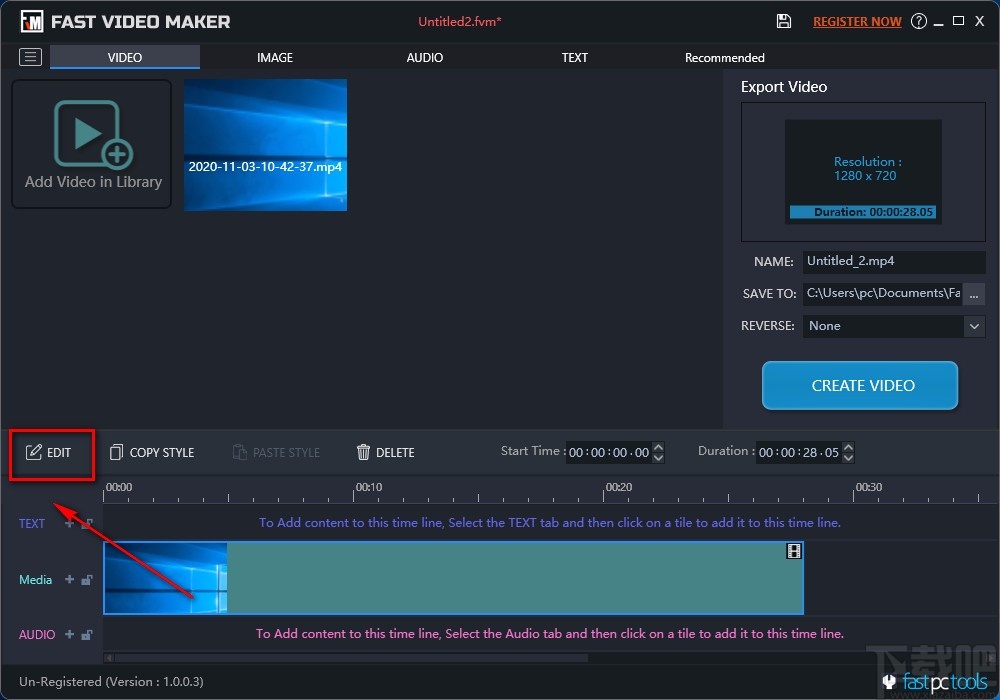1000x700 pixels.
Task: Click the Media track label
Action: pos(36,580)
